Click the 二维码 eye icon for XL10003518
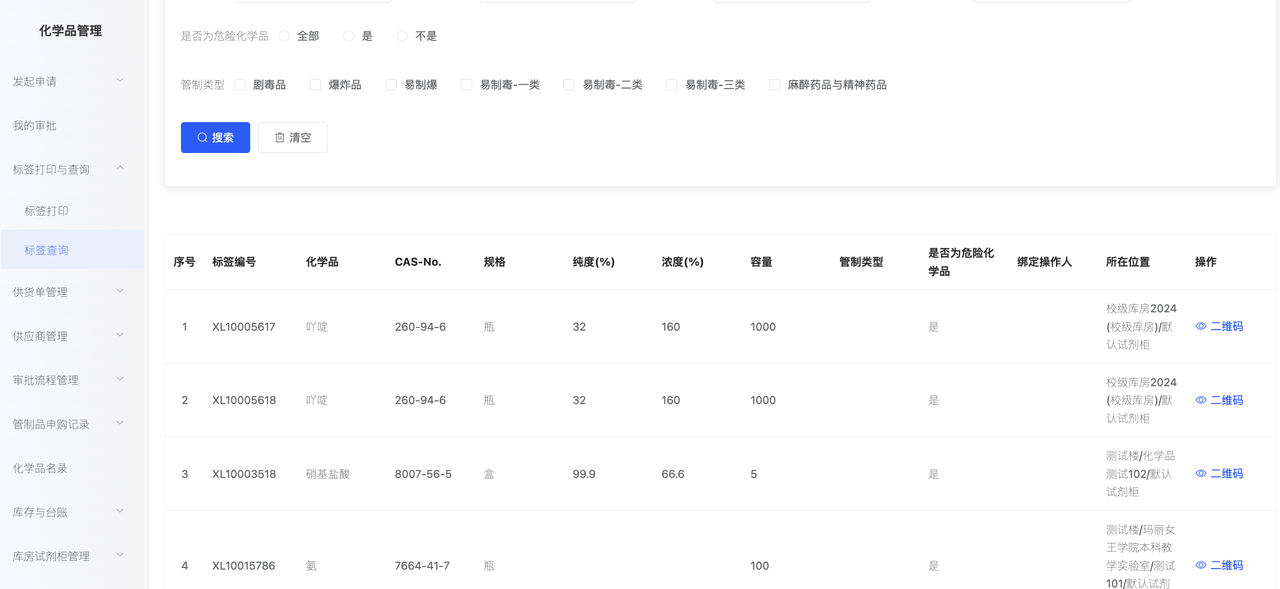1280x589 pixels. [1201, 474]
